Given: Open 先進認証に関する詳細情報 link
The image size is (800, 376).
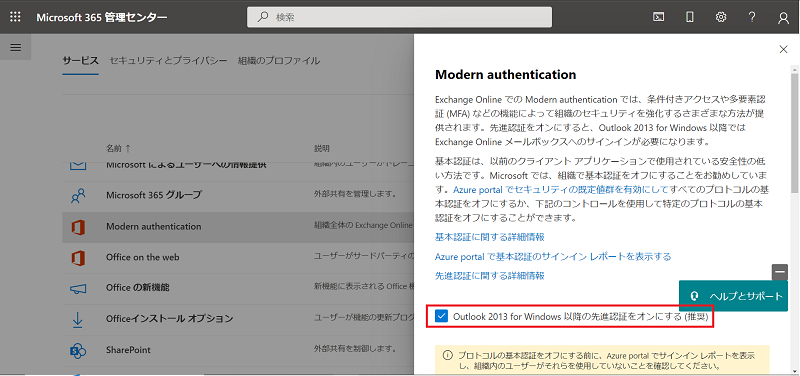Looking at the screenshot, I should [x=490, y=276].
